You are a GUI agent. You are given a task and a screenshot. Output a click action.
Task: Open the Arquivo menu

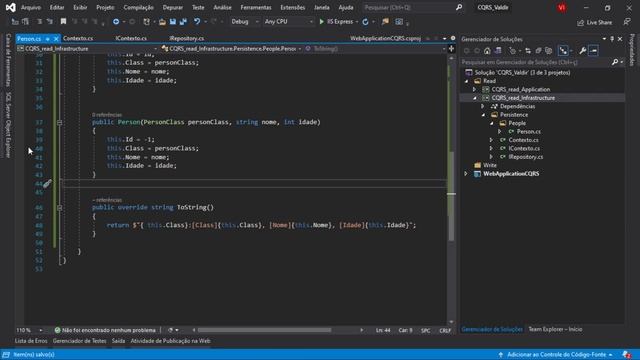[31, 7]
